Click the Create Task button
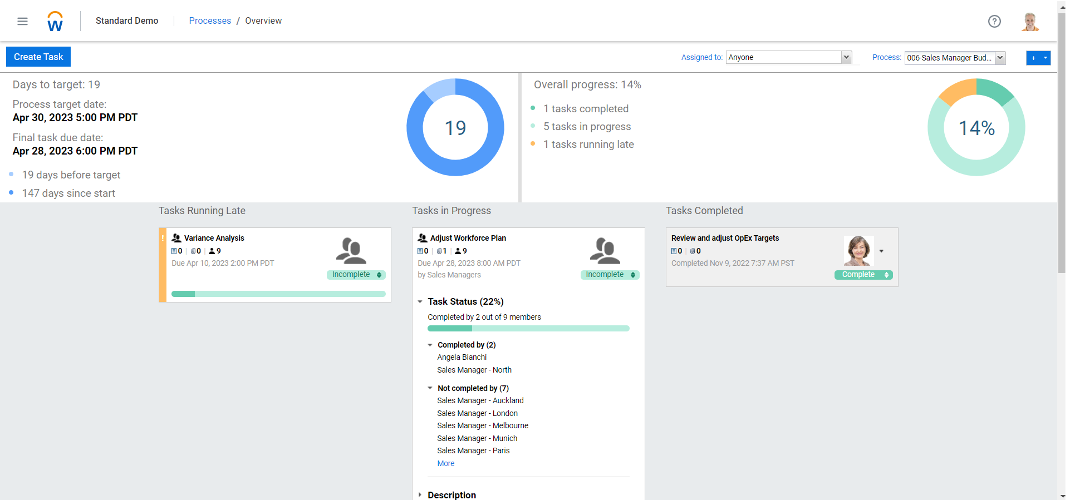 pyautogui.click(x=38, y=57)
